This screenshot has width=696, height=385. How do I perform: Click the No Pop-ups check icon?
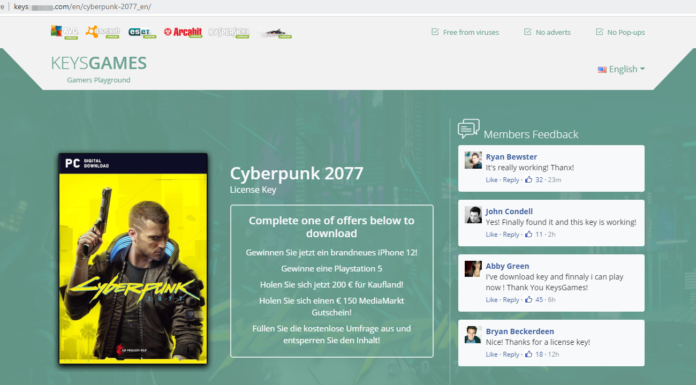[x=599, y=32]
